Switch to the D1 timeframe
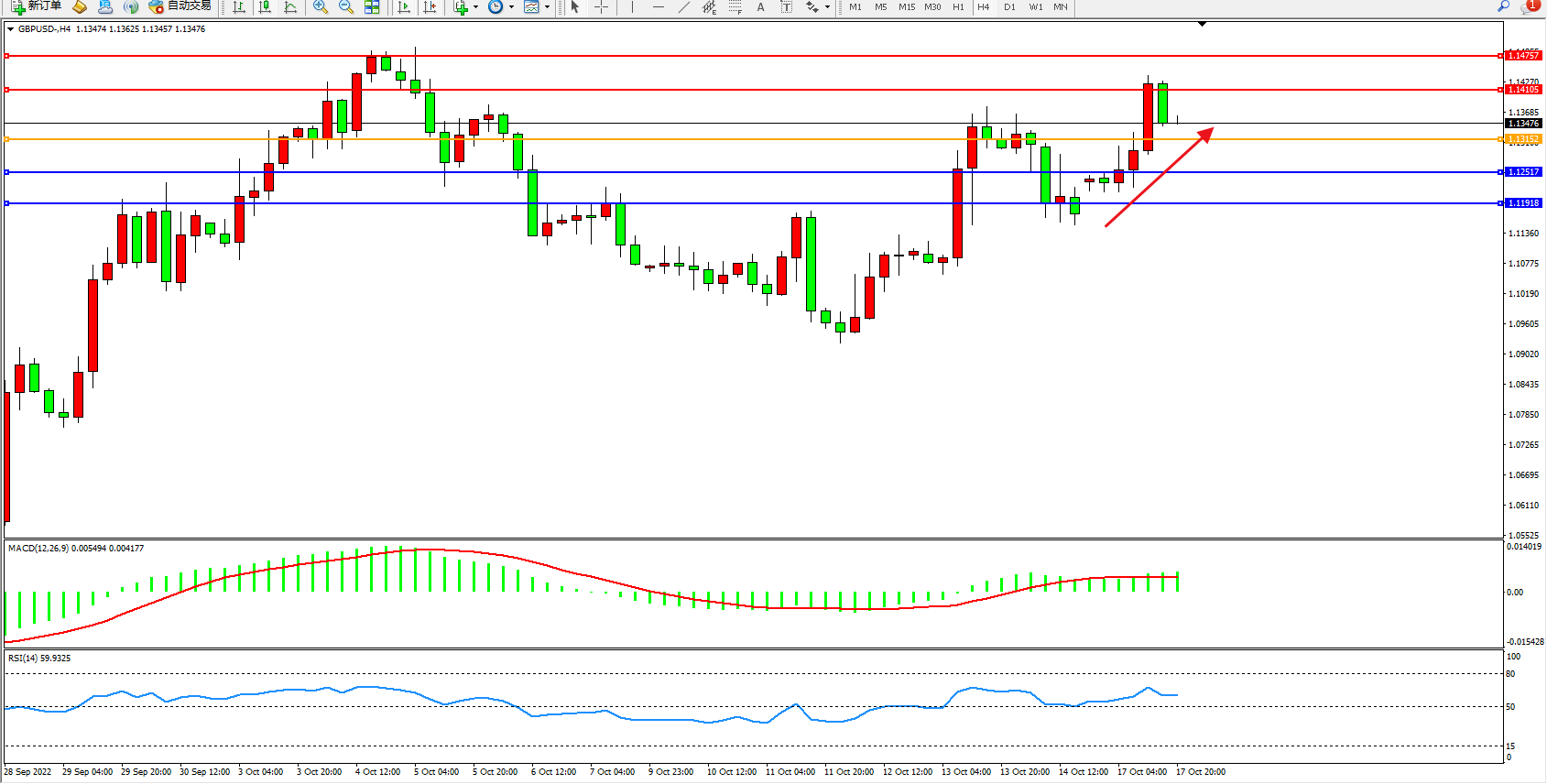1547x784 pixels. [1009, 6]
